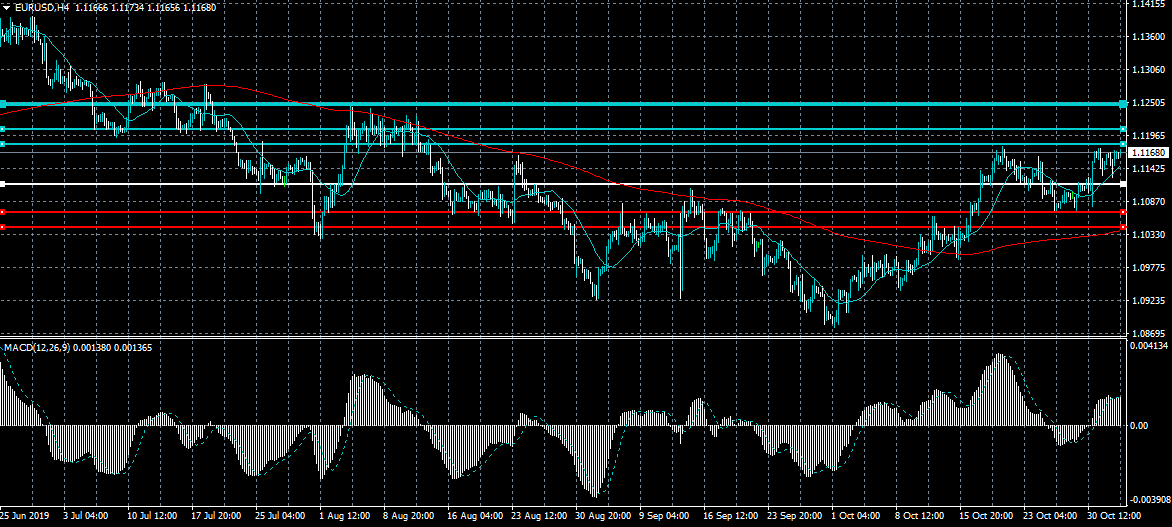Click the 0.00 MACD zero level label
Image resolution: width=1172 pixels, height=527 pixels.
(x=1141, y=425)
